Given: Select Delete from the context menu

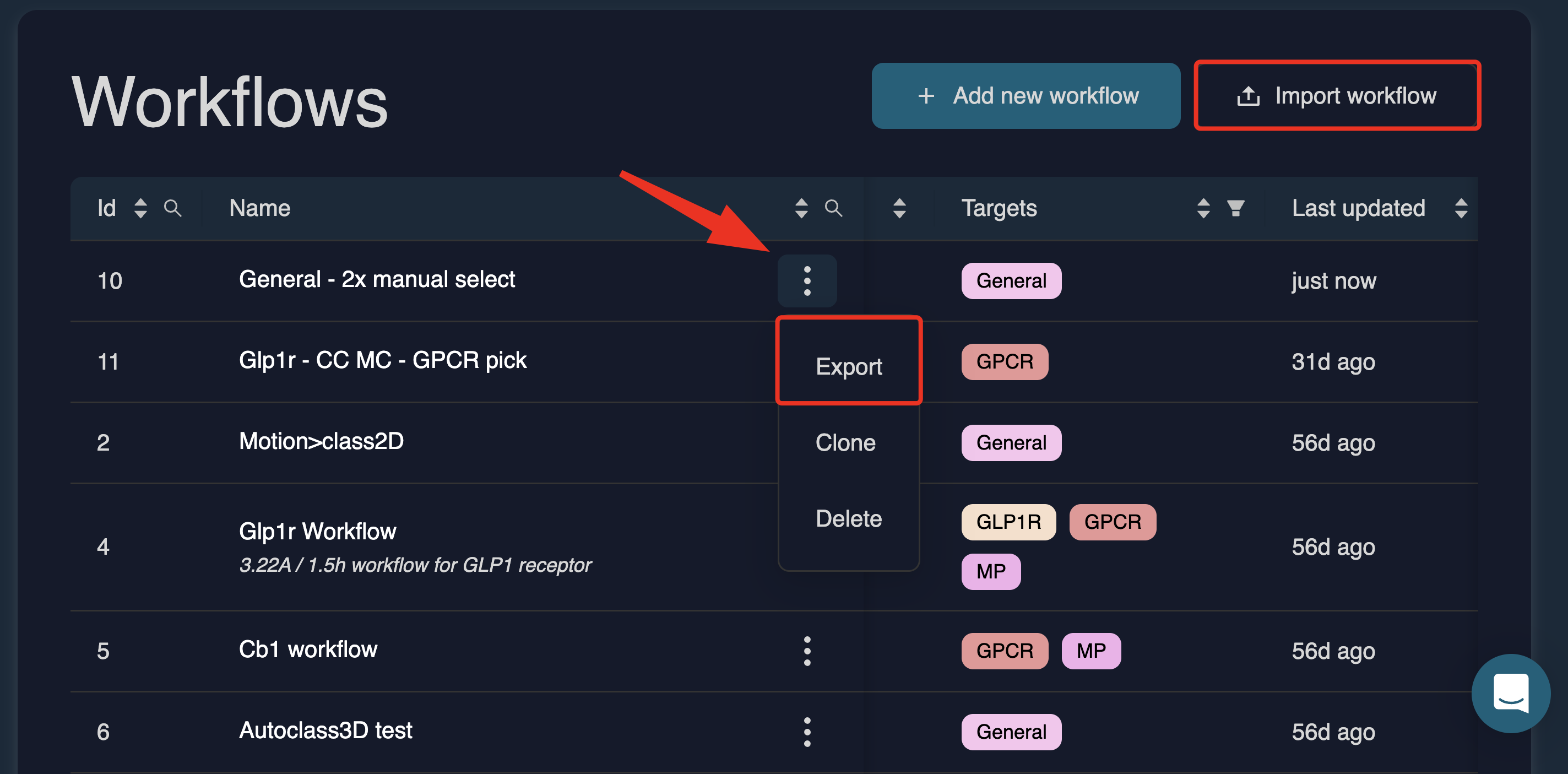Looking at the screenshot, I should click(x=849, y=519).
